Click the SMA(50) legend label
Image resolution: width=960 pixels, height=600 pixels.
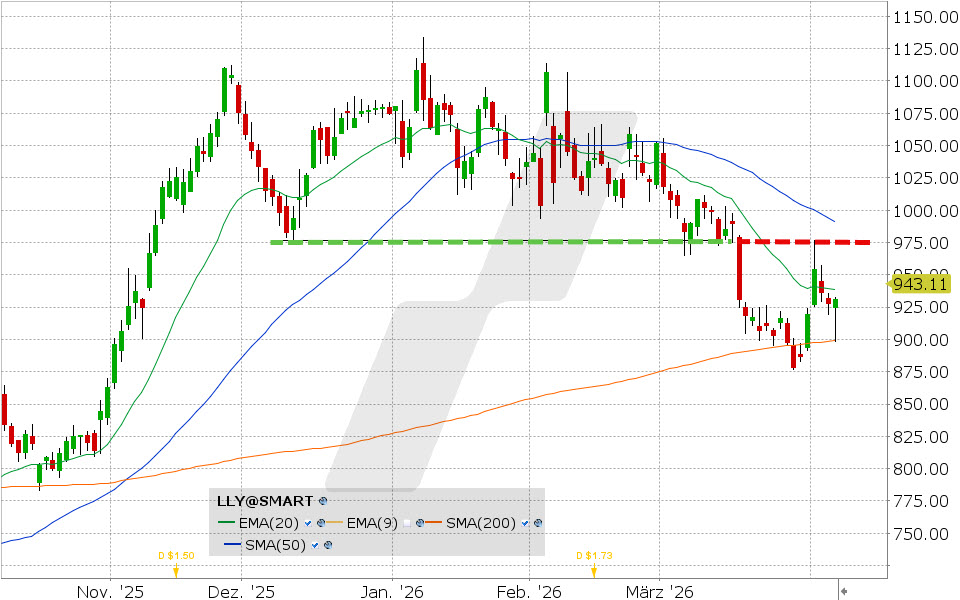coord(277,545)
